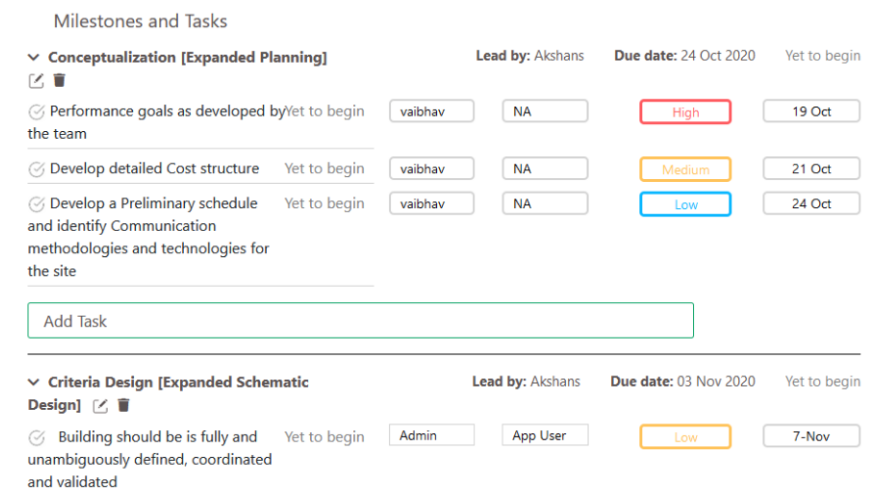Check off 'Develop detailed Cost structure' task
The height and width of the screenshot is (500, 890).
point(37,169)
